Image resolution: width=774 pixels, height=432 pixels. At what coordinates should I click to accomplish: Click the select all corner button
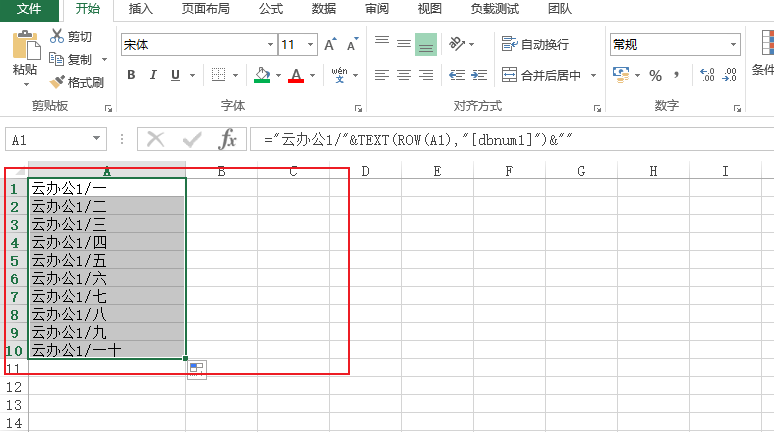click(x=19, y=171)
